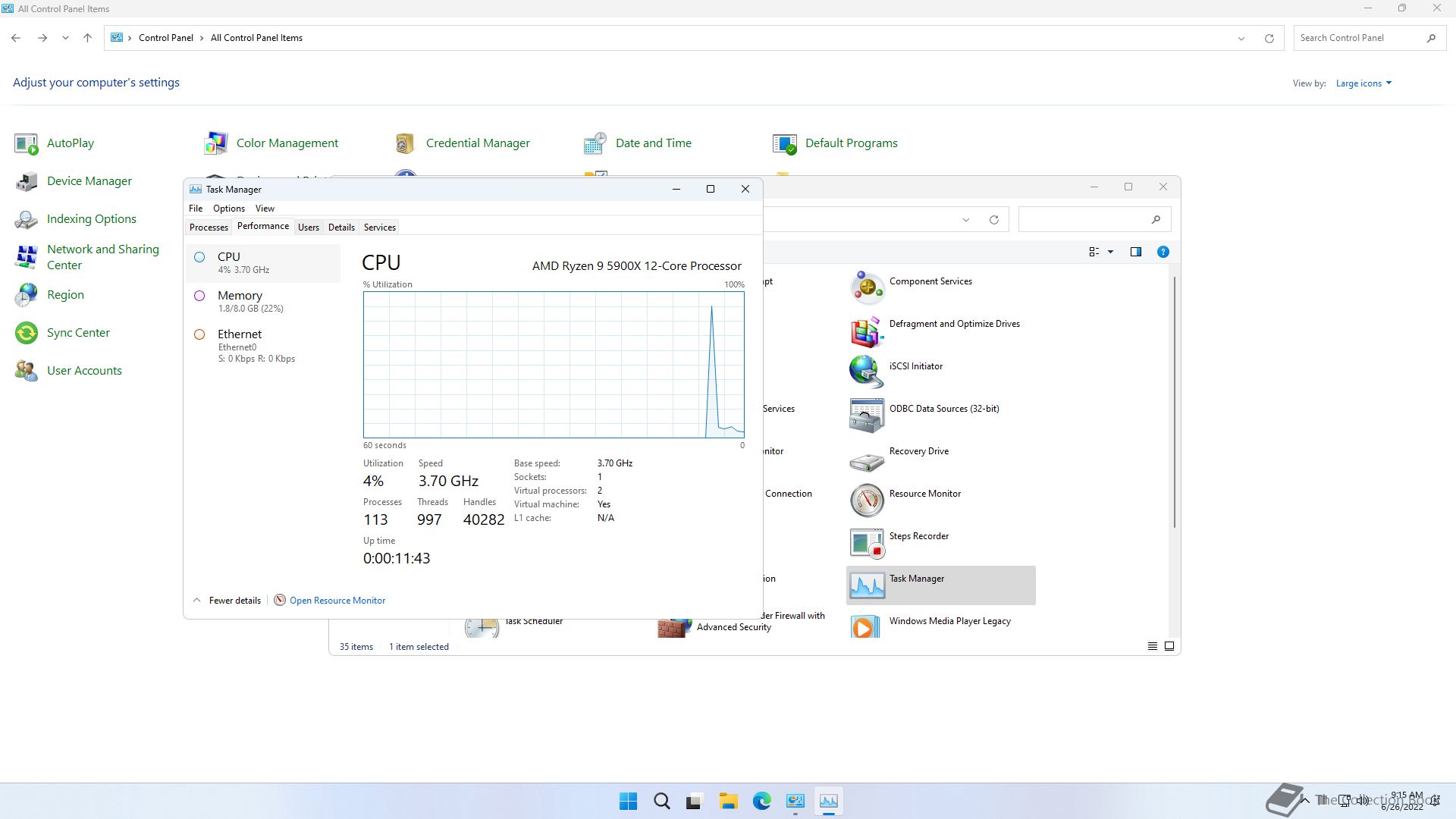This screenshot has width=1456, height=819.
Task: Switch to the Services tab
Action: pos(380,227)
